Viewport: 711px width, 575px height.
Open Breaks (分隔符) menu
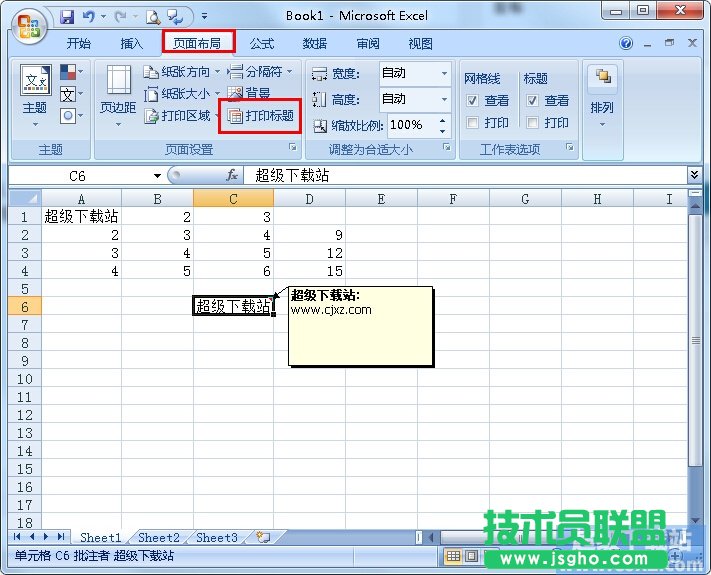pos(259,71)
